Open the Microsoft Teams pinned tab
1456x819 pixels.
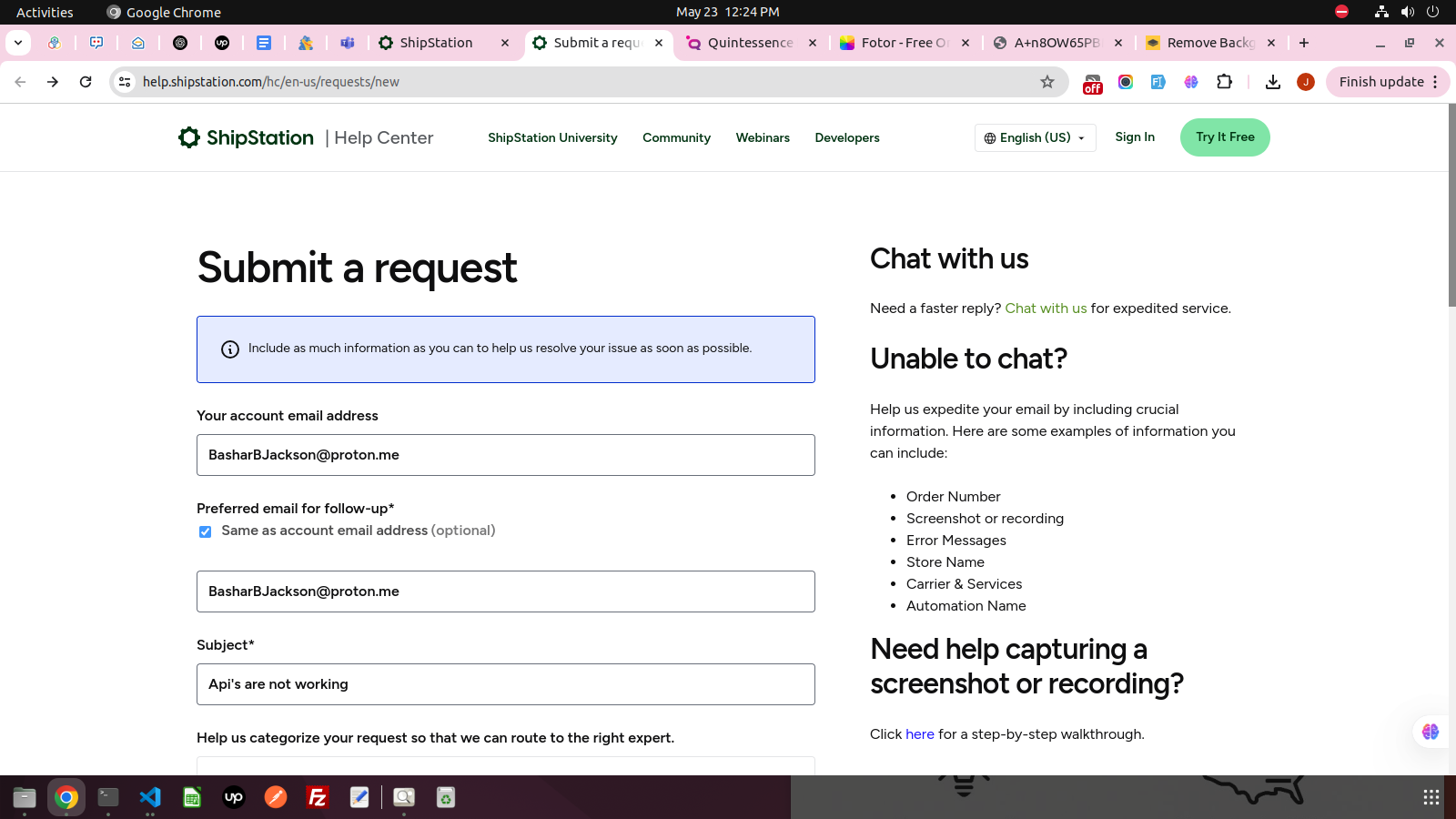click(348, 43)
